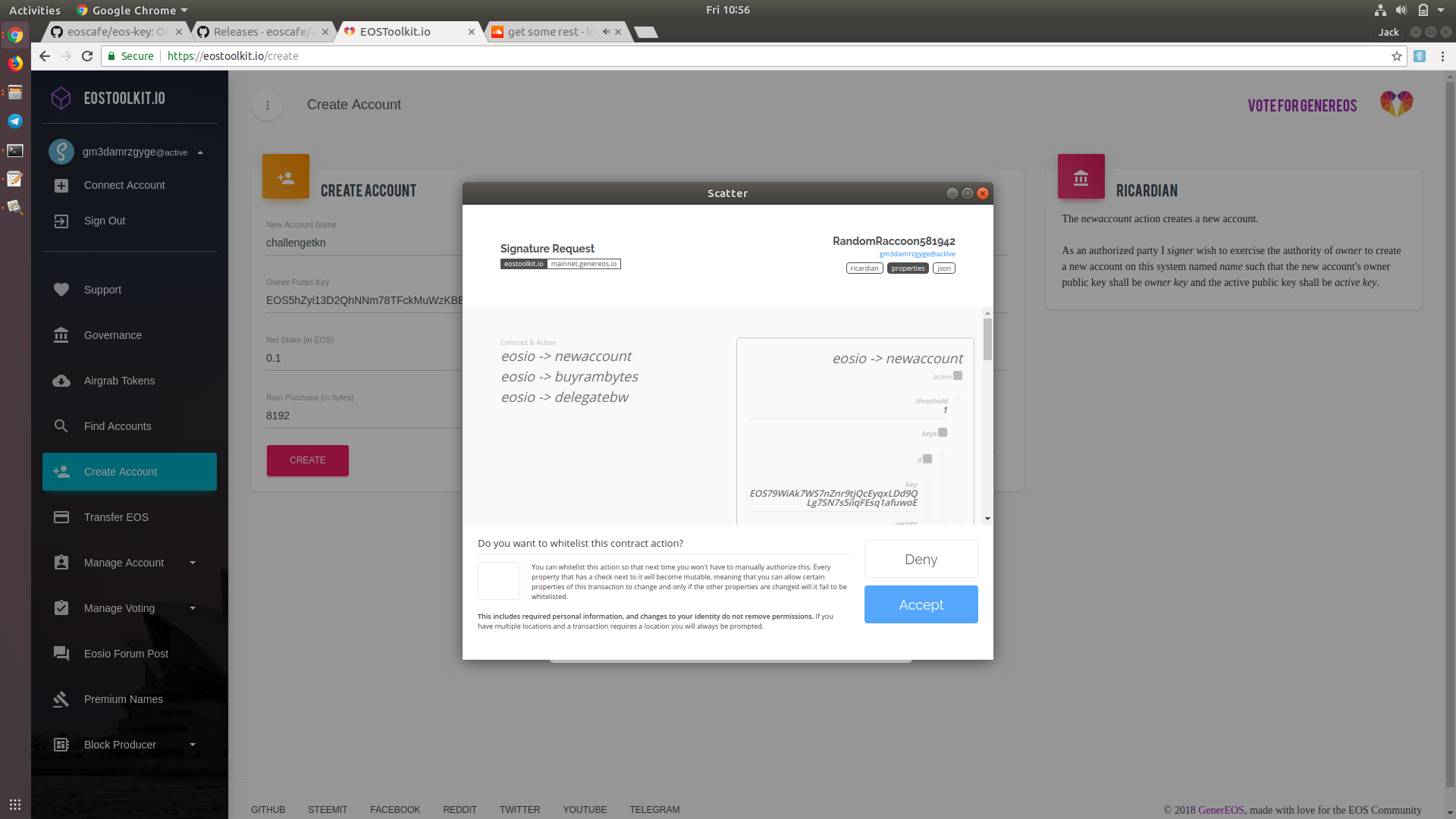The width and height of the screenshot is (1456, 819).
Task: Switch to the ricardian tab in Scatter
Action: pos(864,268)
